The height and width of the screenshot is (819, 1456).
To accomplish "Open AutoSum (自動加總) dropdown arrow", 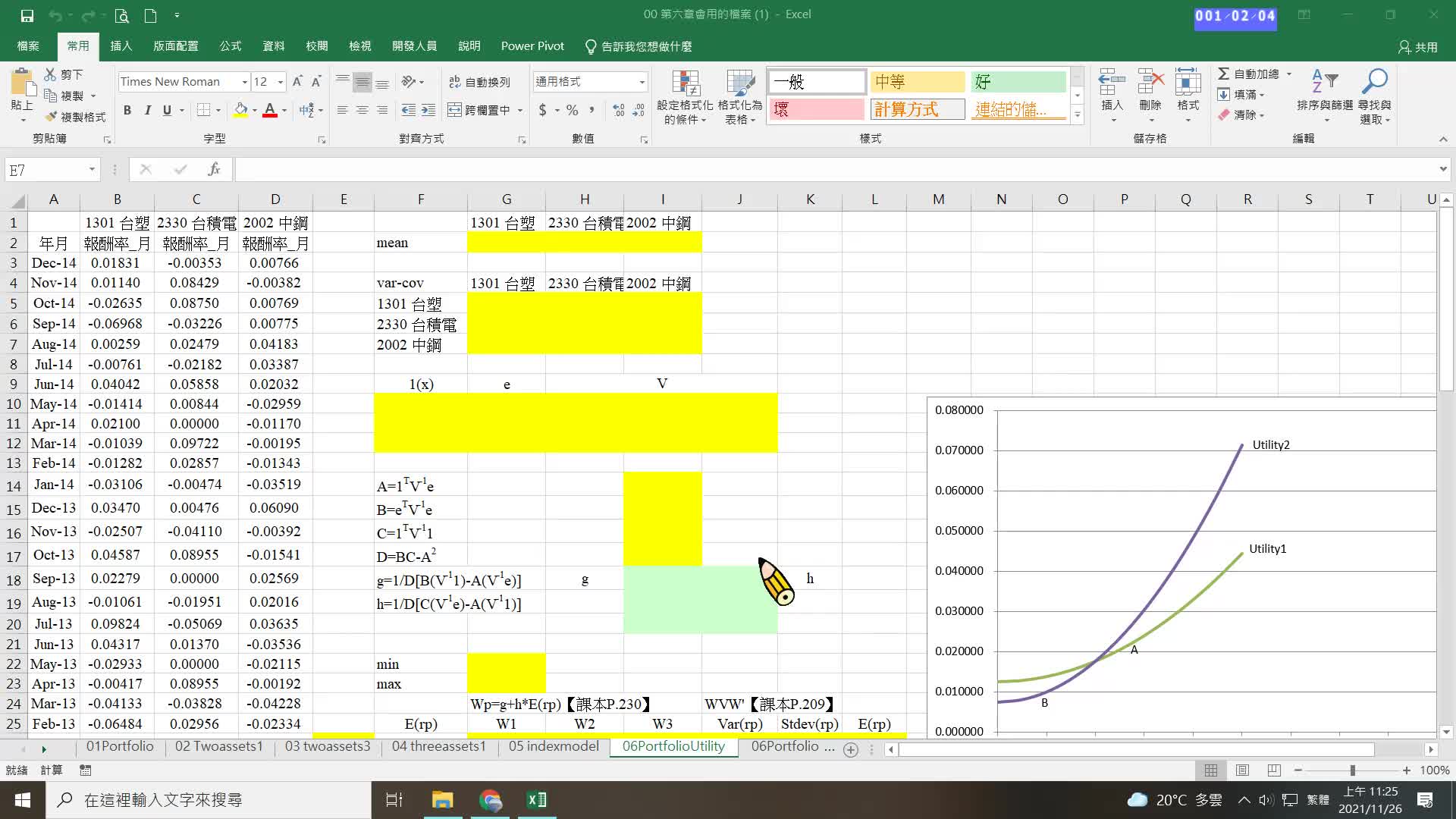I will [x=1288, y=74].
